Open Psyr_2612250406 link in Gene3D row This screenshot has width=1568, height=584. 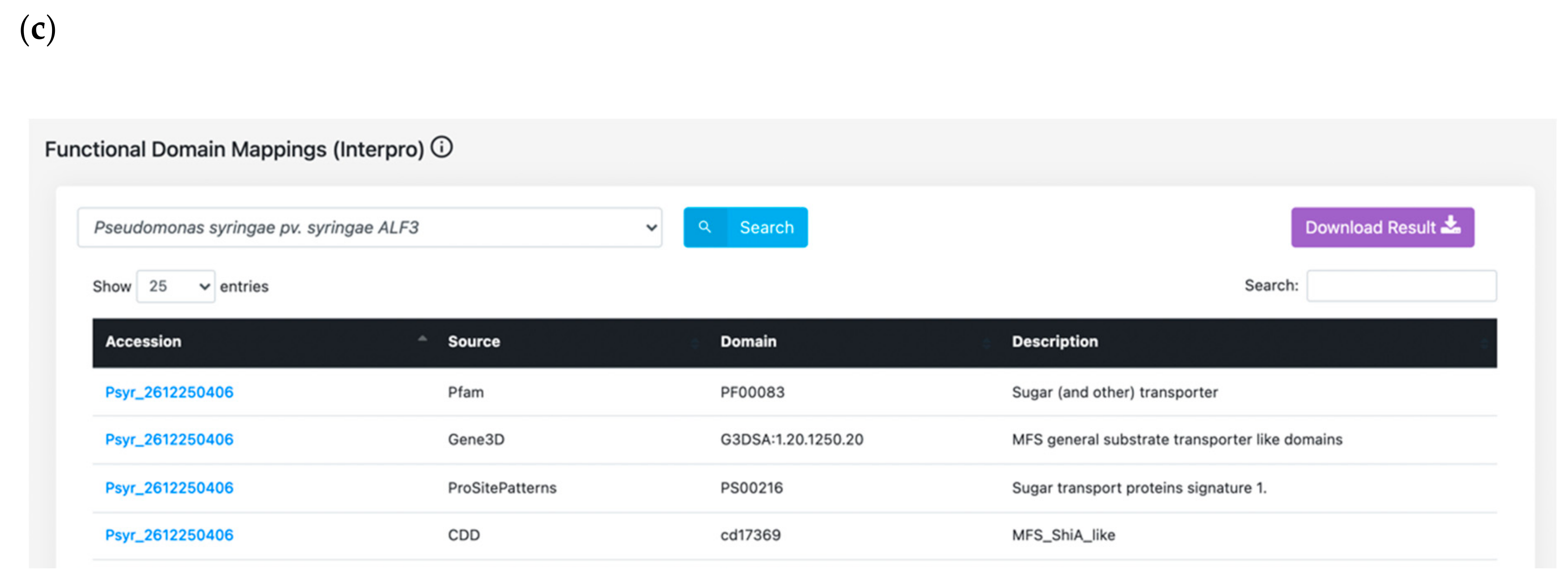pyautogui.click(x=169, y=439)
